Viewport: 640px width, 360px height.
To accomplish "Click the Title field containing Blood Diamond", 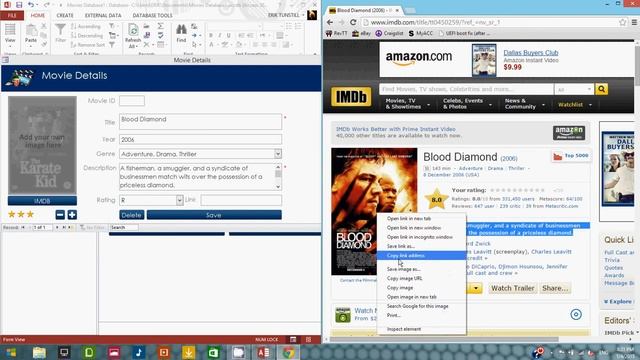I will click(200, 122).
